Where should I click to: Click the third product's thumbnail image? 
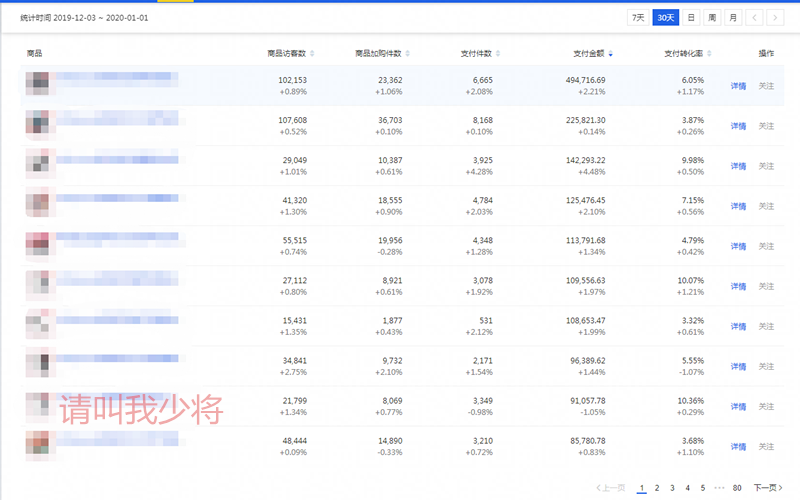38,164
